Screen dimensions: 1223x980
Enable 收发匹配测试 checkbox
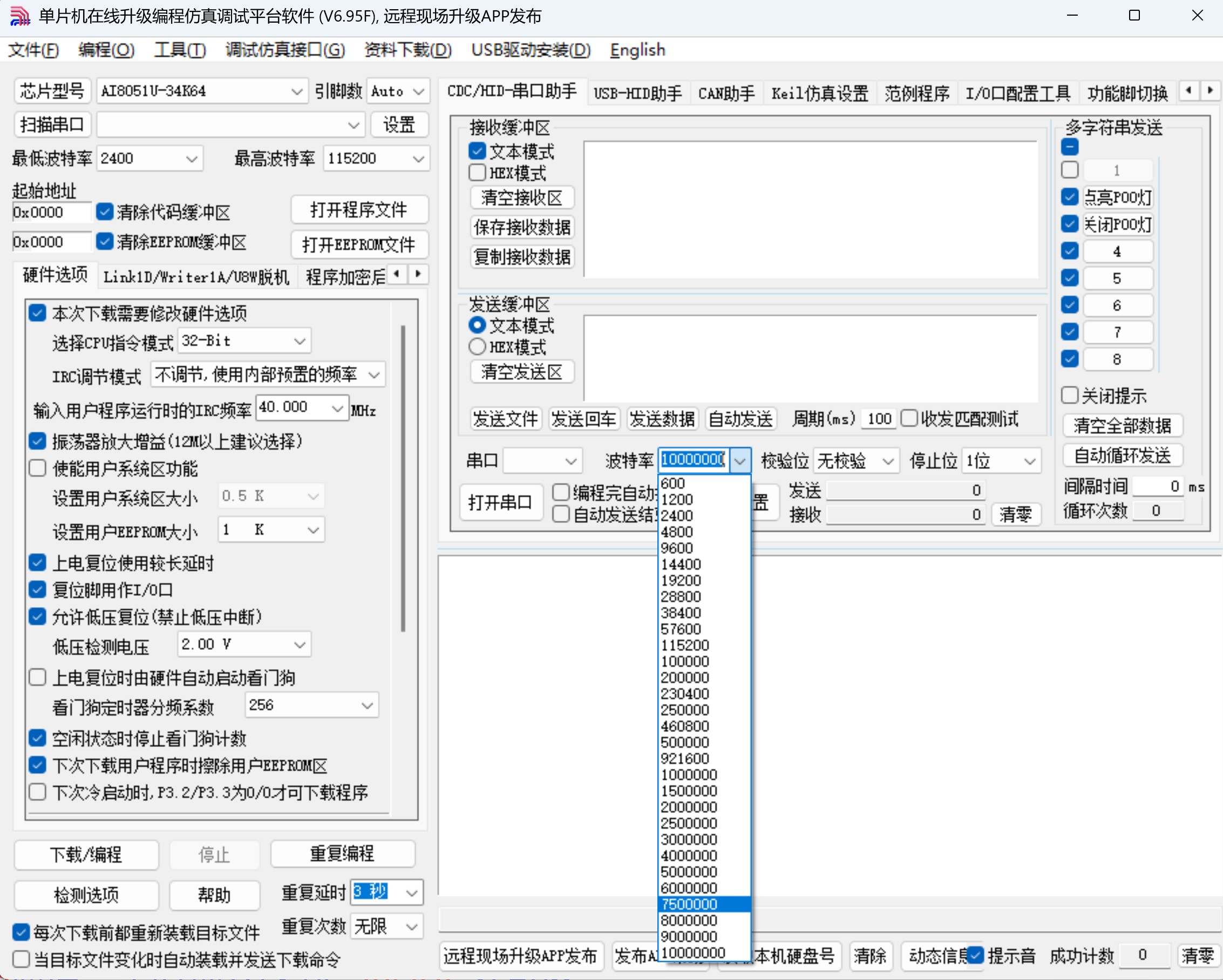[909, 418]
